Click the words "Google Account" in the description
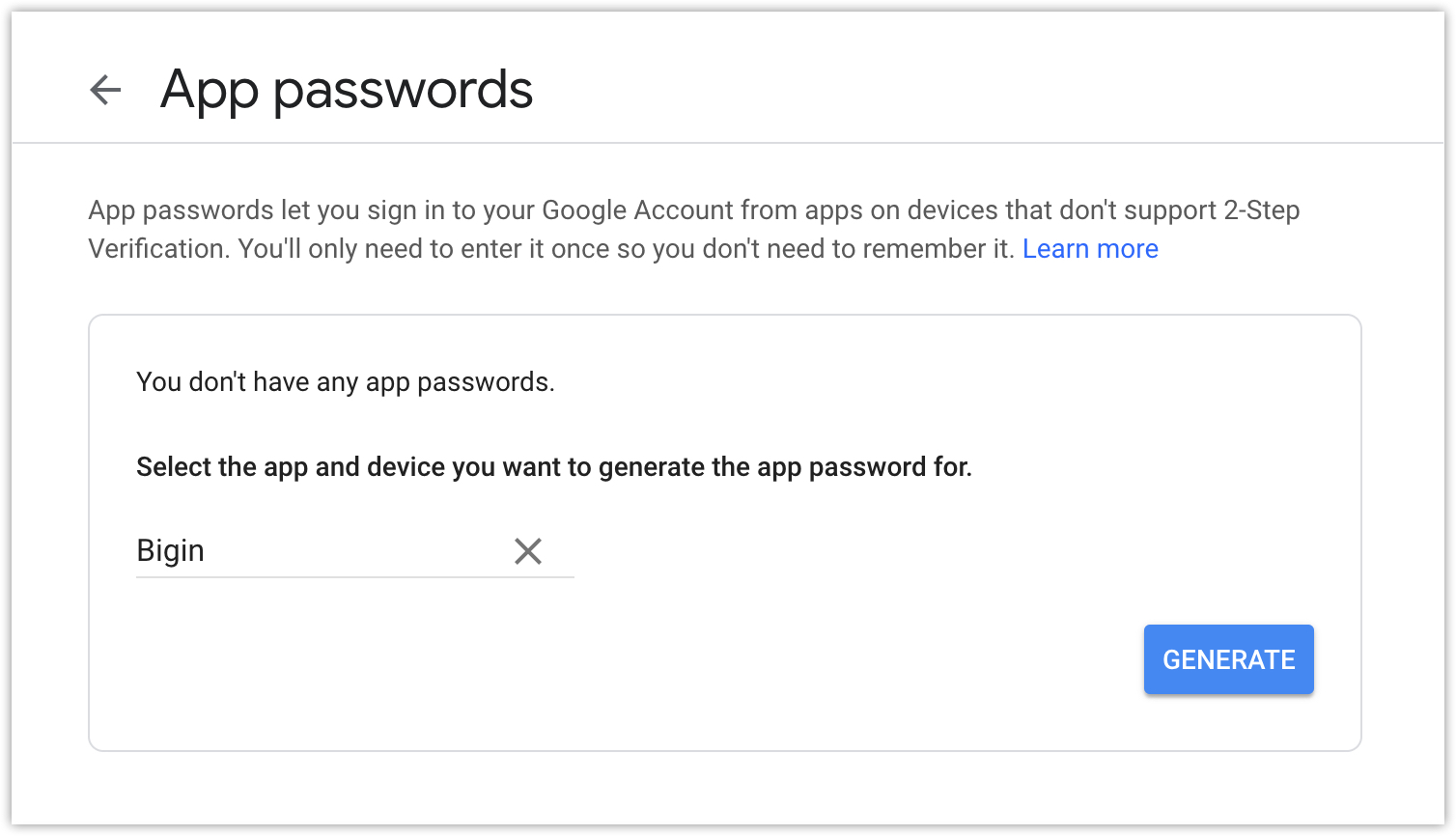1456x836 pixels. [637, 210]
